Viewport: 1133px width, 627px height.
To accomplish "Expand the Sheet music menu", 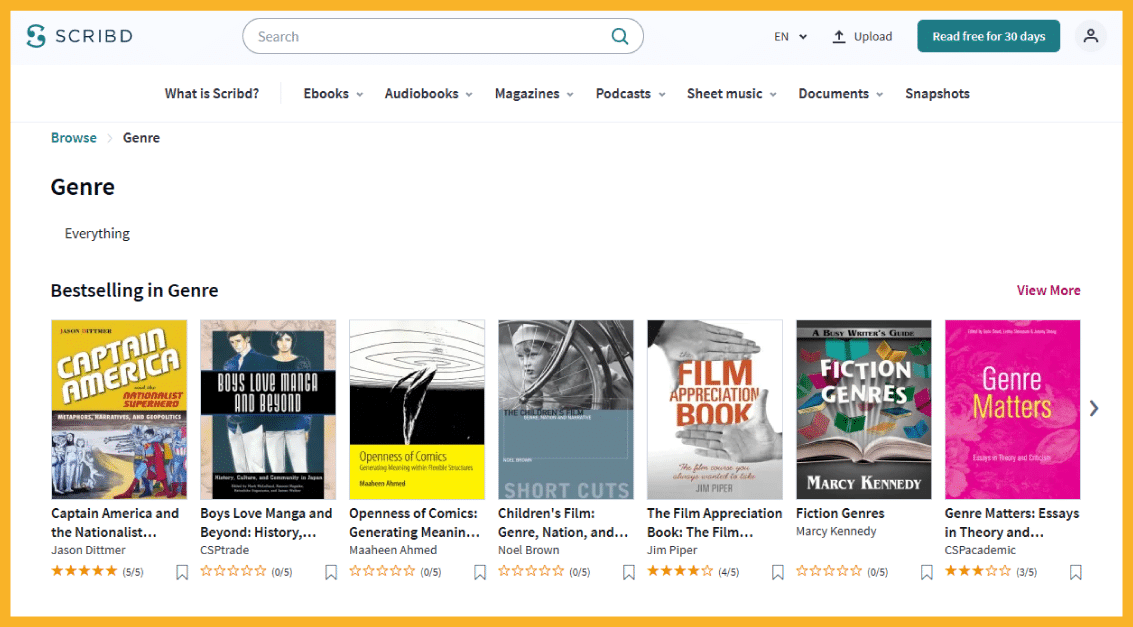I will pyautogui.click(x=731, y=94).
